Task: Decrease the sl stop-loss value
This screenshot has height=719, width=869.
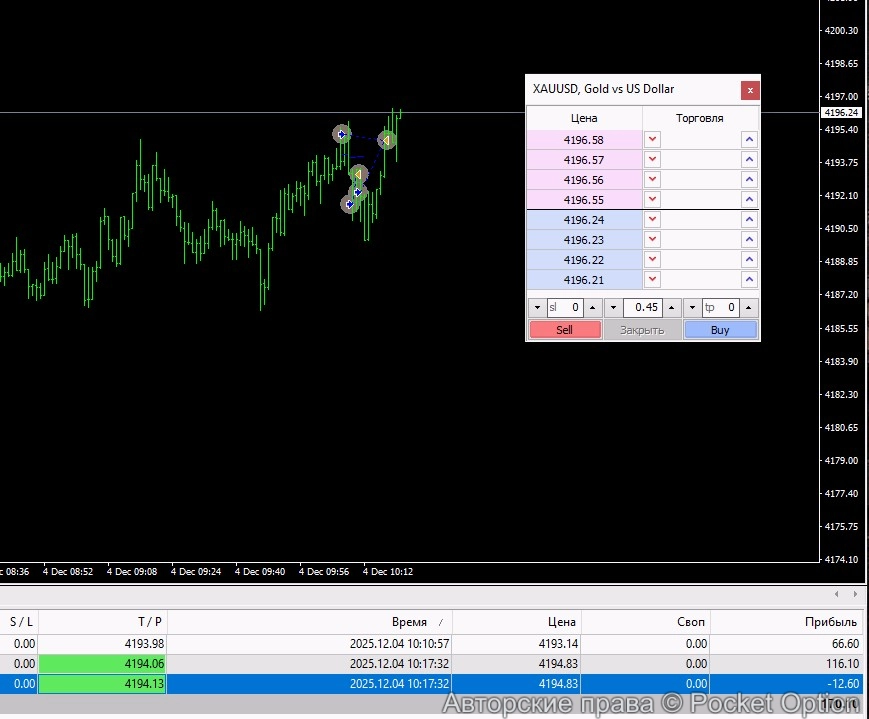Action: (x=537, y=308)
